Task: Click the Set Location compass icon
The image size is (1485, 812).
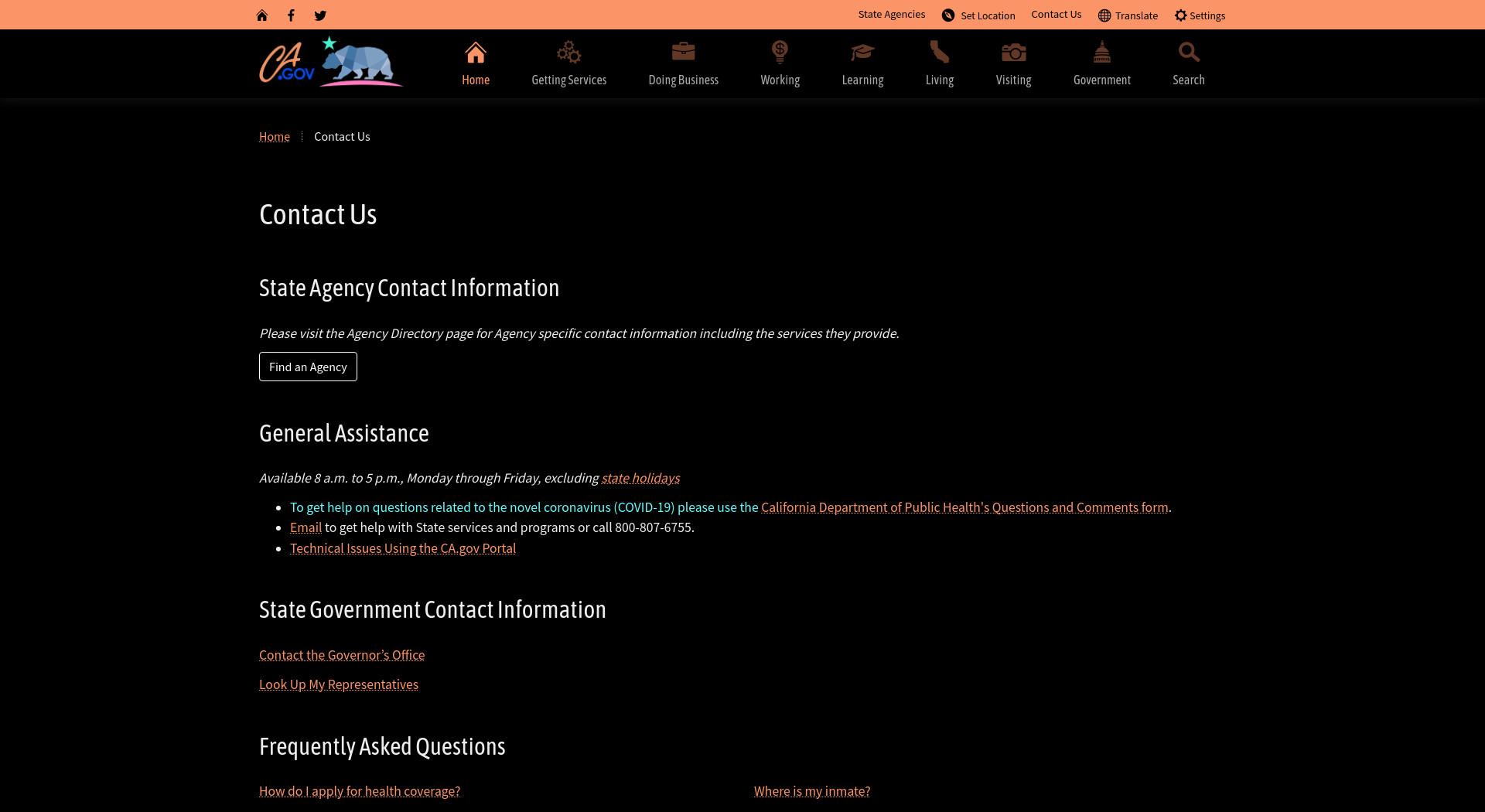Action: (x=948, y=15)
